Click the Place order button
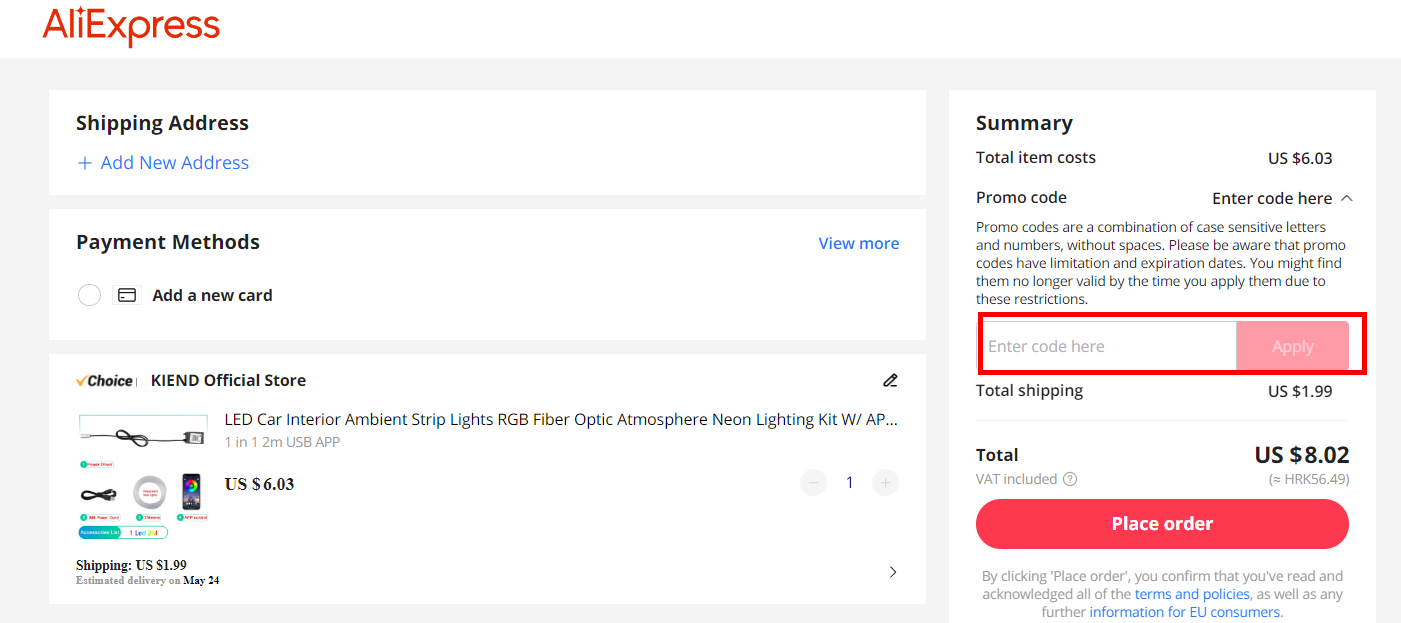Image resolution: width=1401 pixels, height=623 pixels. (1162, 523)
